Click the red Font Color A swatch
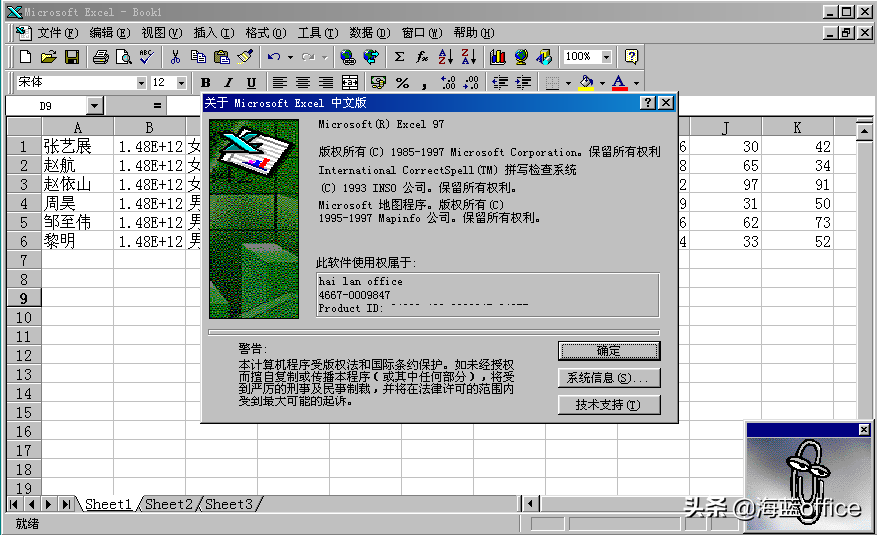Image resolution: width=877 pixels, height=535 pixels. (619, 83)
